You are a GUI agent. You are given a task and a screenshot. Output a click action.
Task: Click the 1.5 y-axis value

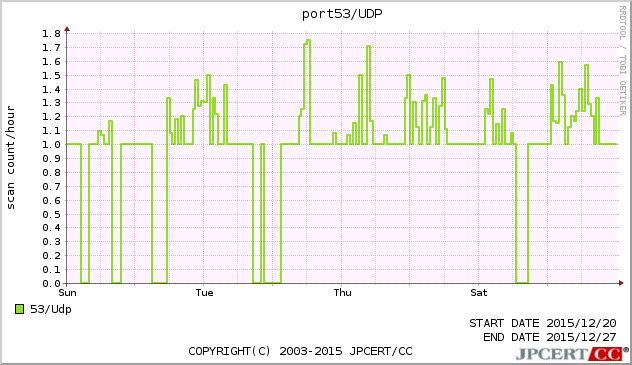click(x=51, y=75)
